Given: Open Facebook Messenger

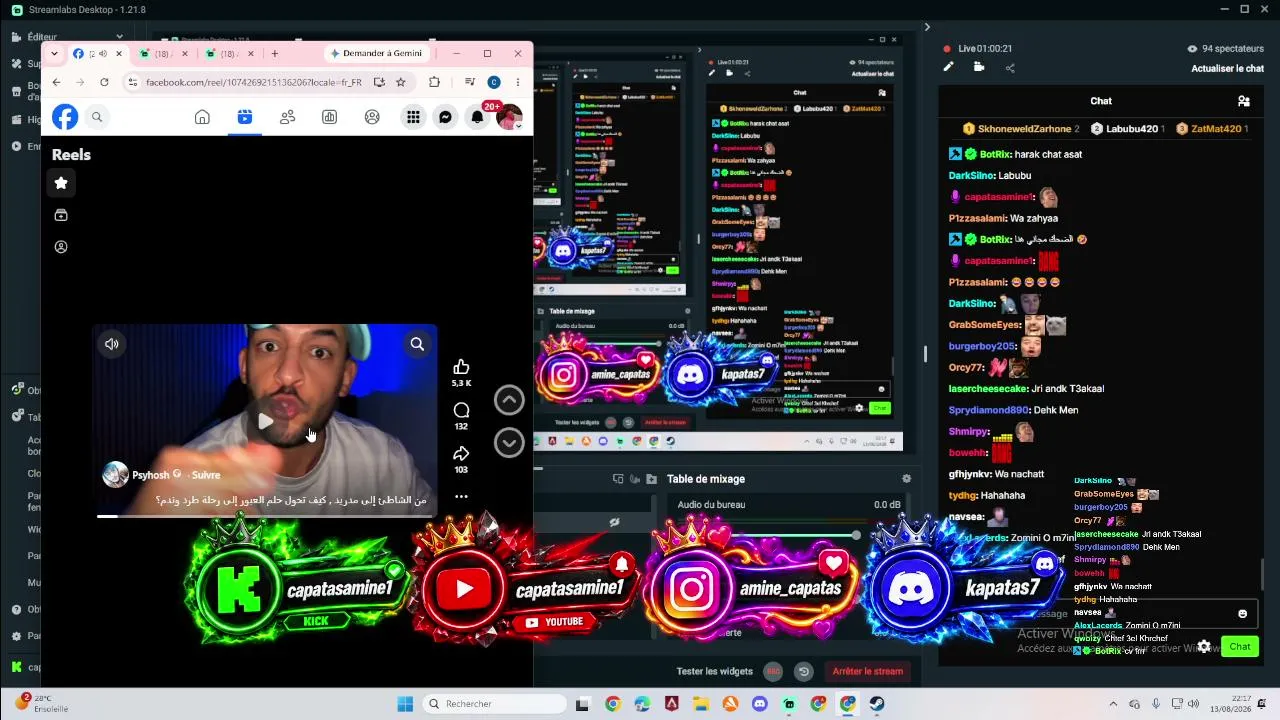Looking at the screenshot, I should pos(446,117).
